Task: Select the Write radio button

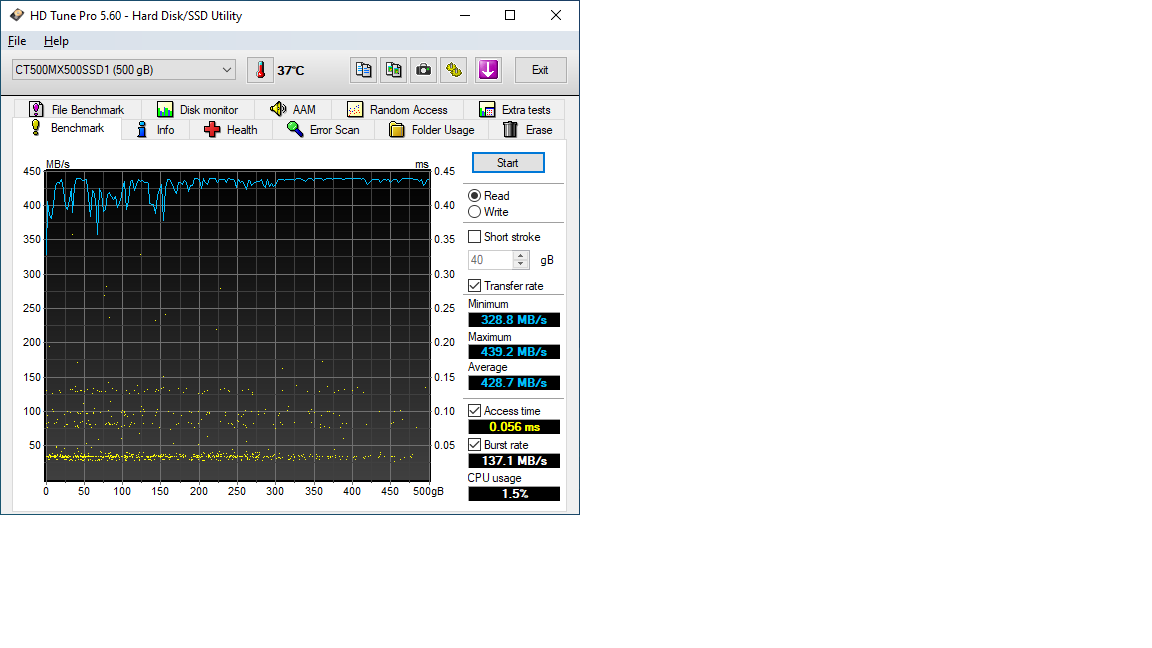Action: pyautogui.click(x=489, y=212)
